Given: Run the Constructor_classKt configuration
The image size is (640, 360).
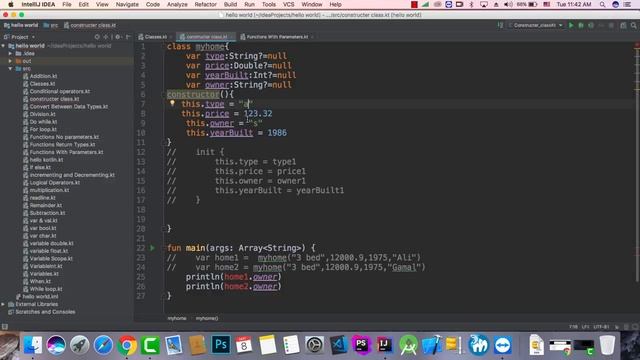Looking at the screenshot, I should (x=571, y=25).
